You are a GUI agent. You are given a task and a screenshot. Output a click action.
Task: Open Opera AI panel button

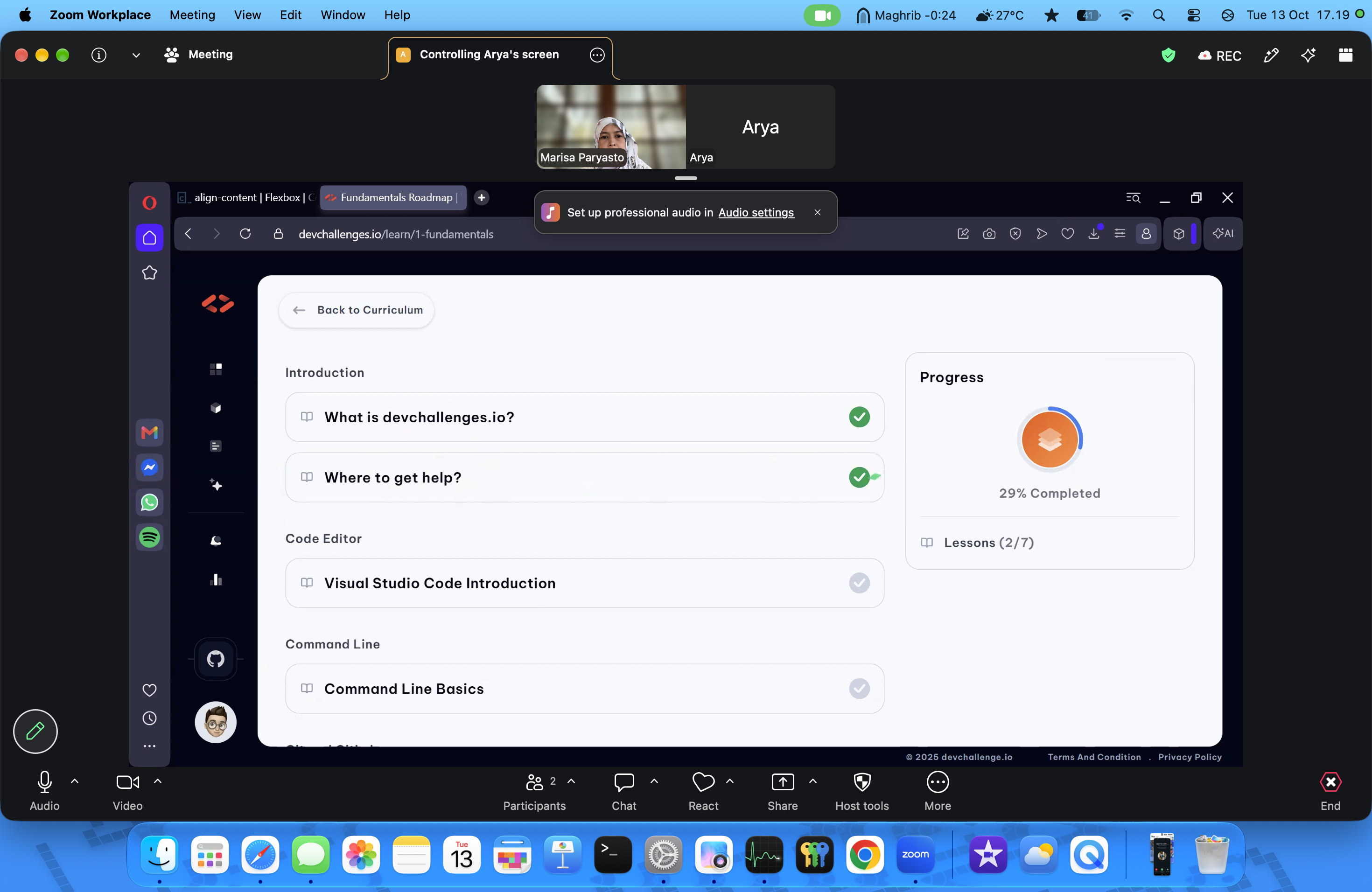(x=1223, y=233)
